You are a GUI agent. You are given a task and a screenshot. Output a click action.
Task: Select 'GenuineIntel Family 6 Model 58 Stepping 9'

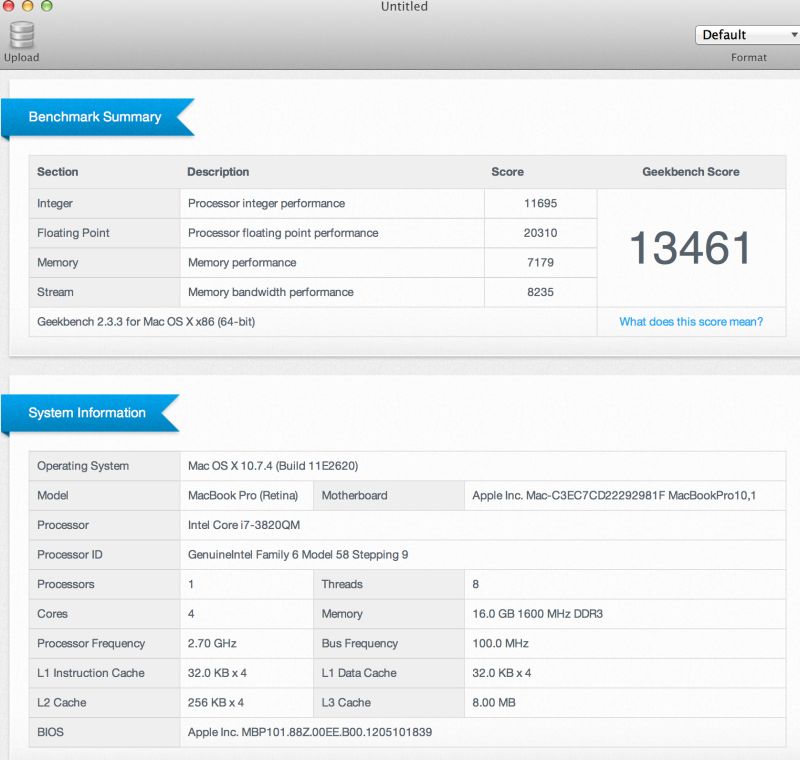298,554
